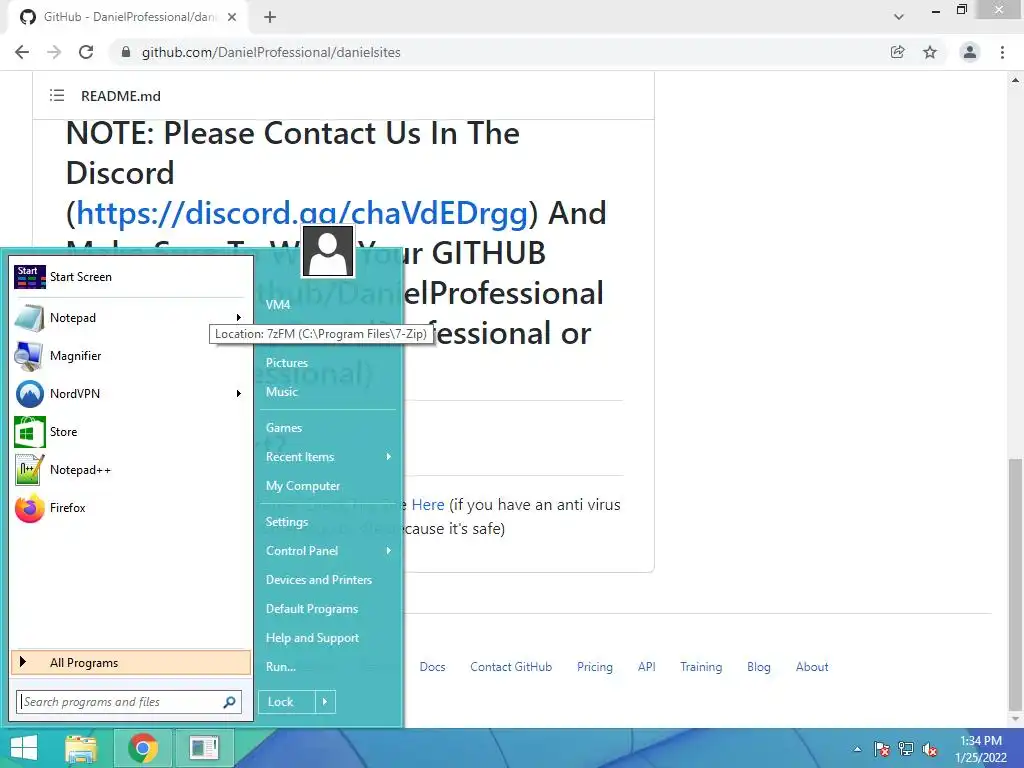View site lock info in address bar
Screen dimensions: 1024x768
126,52
